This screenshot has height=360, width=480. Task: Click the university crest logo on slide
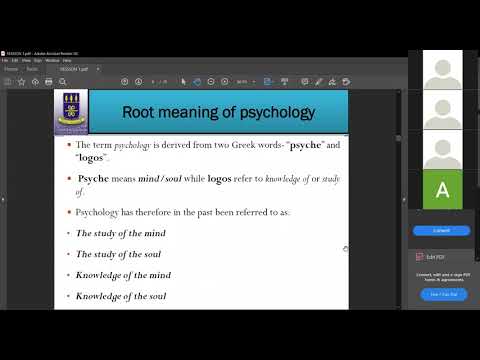click(71, 112)
